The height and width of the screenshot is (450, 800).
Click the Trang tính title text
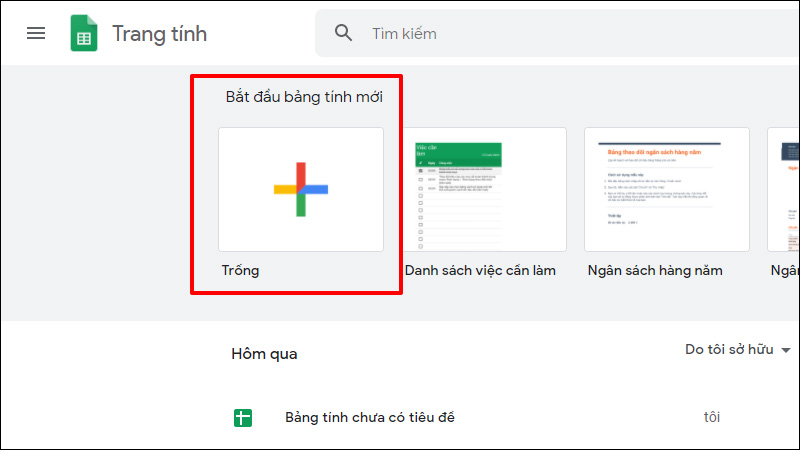[159, 34]
